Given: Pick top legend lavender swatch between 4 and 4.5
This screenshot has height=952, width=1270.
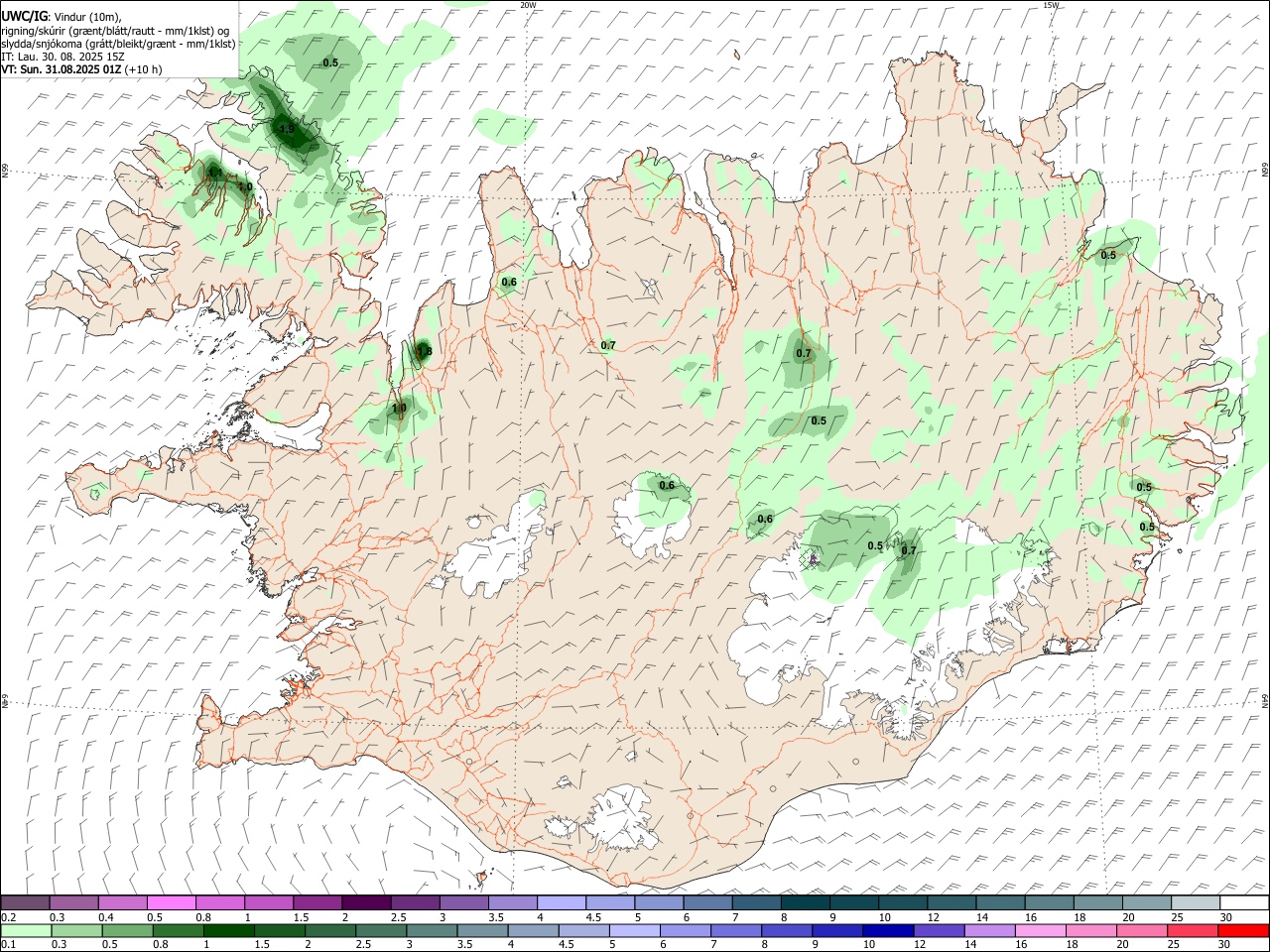Looking at the screenshot, I should [563, 903].
